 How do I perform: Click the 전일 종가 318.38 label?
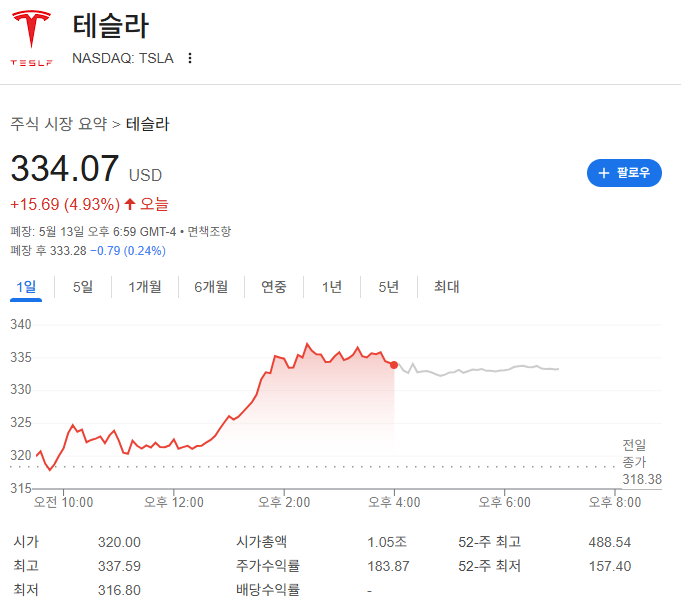coord(641,462)
